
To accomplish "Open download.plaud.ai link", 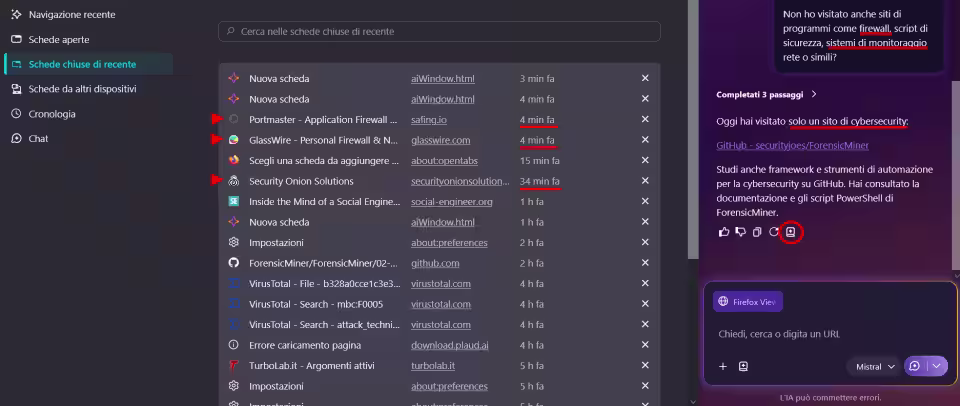I will tap(449, 345).
